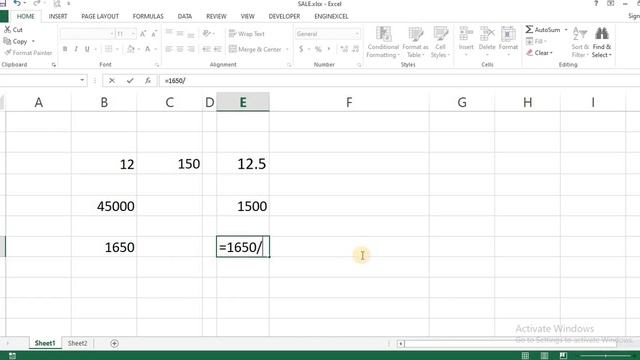This screenshot has width=640, height=360.
Task: Toggle Align Left
Action: point(169,49)
